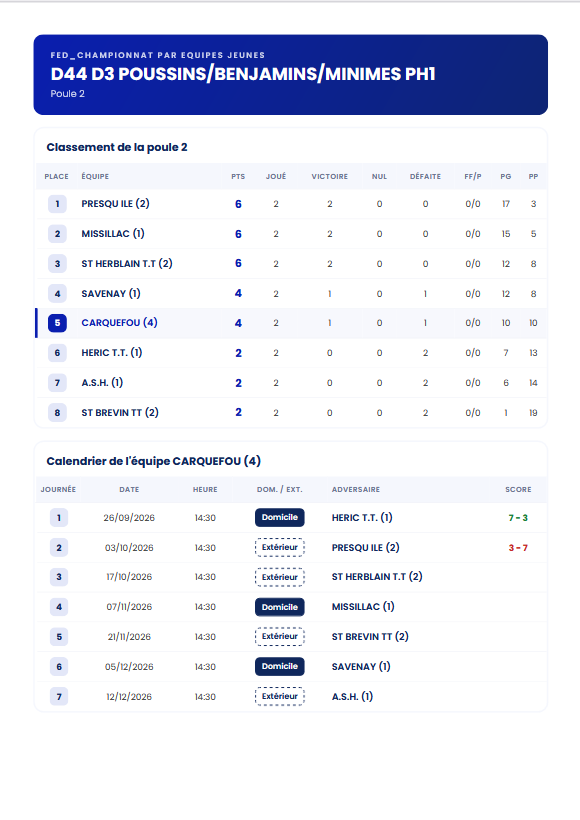Click the Classement de la poule 2 heading
580x820 pixels.
pos(117,147)
